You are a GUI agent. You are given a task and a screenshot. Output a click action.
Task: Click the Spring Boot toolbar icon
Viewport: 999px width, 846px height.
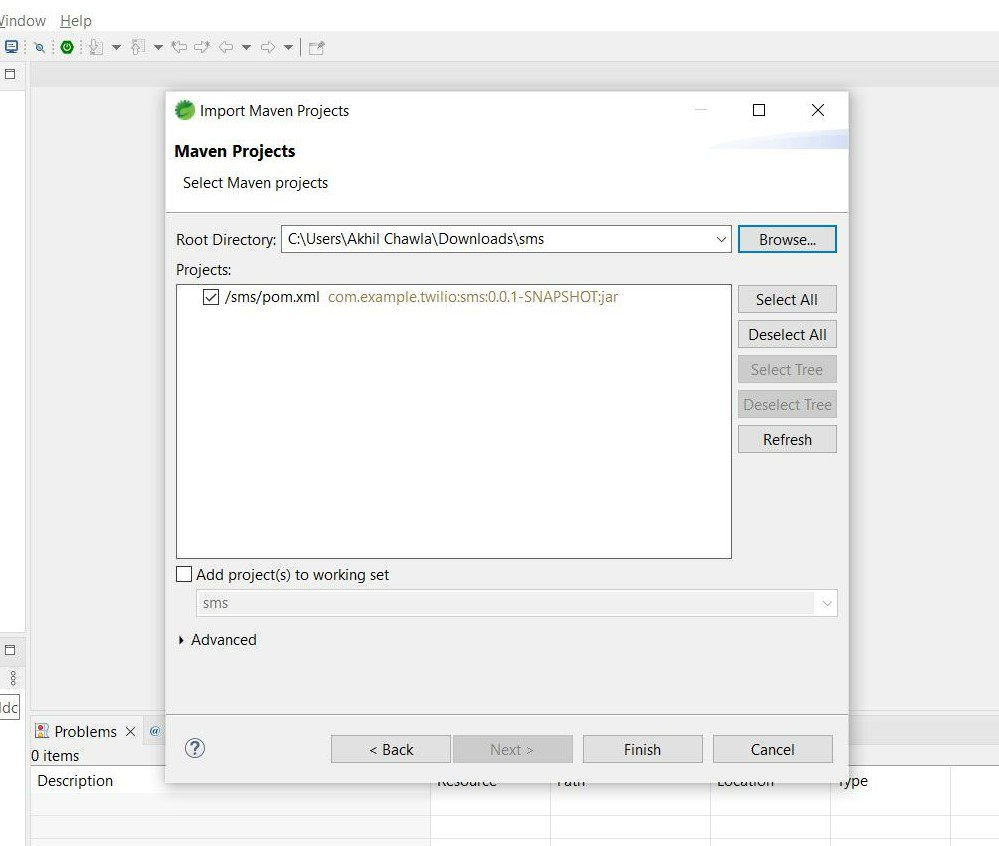[x=66, y=46]
